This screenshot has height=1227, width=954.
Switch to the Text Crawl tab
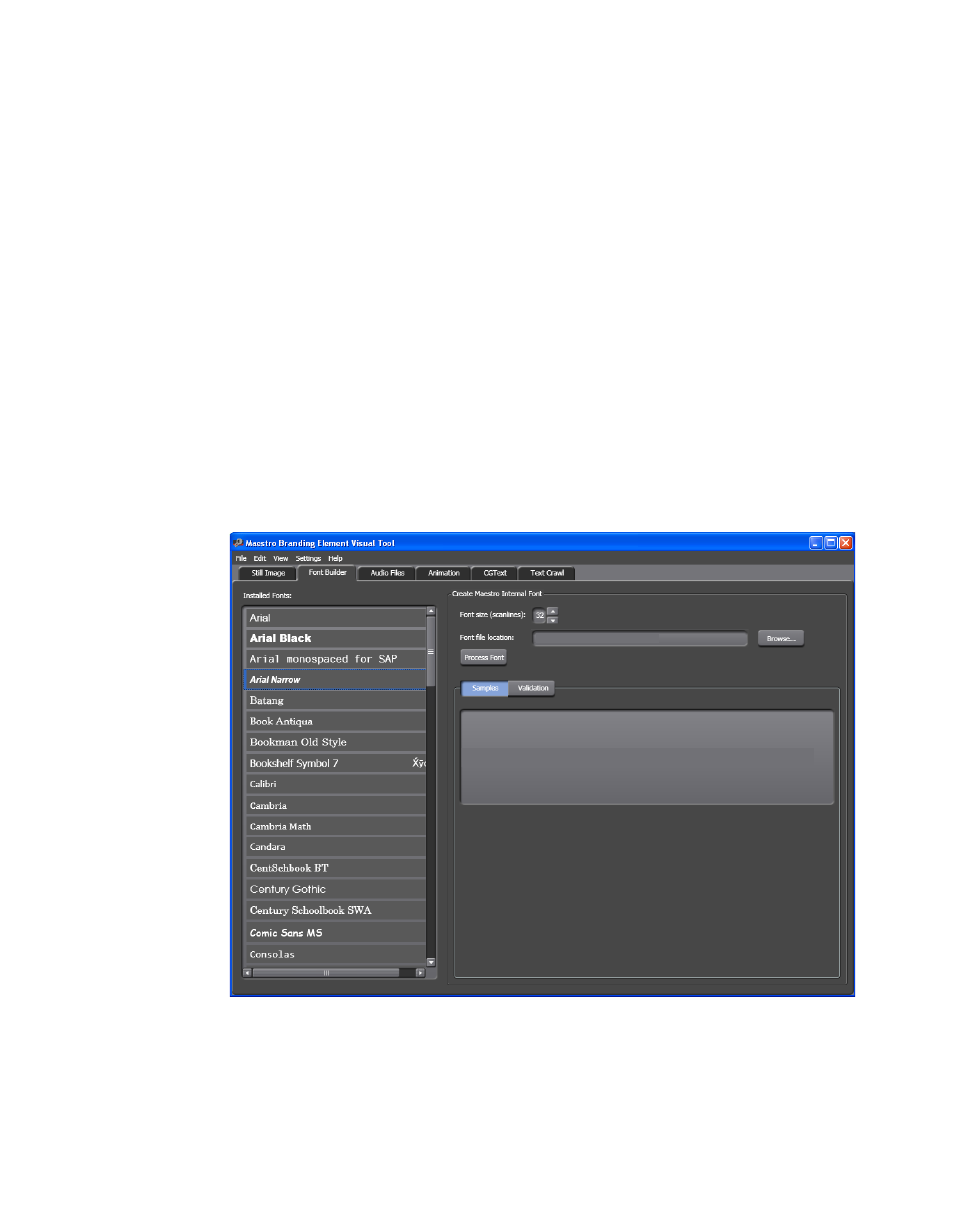546,573
